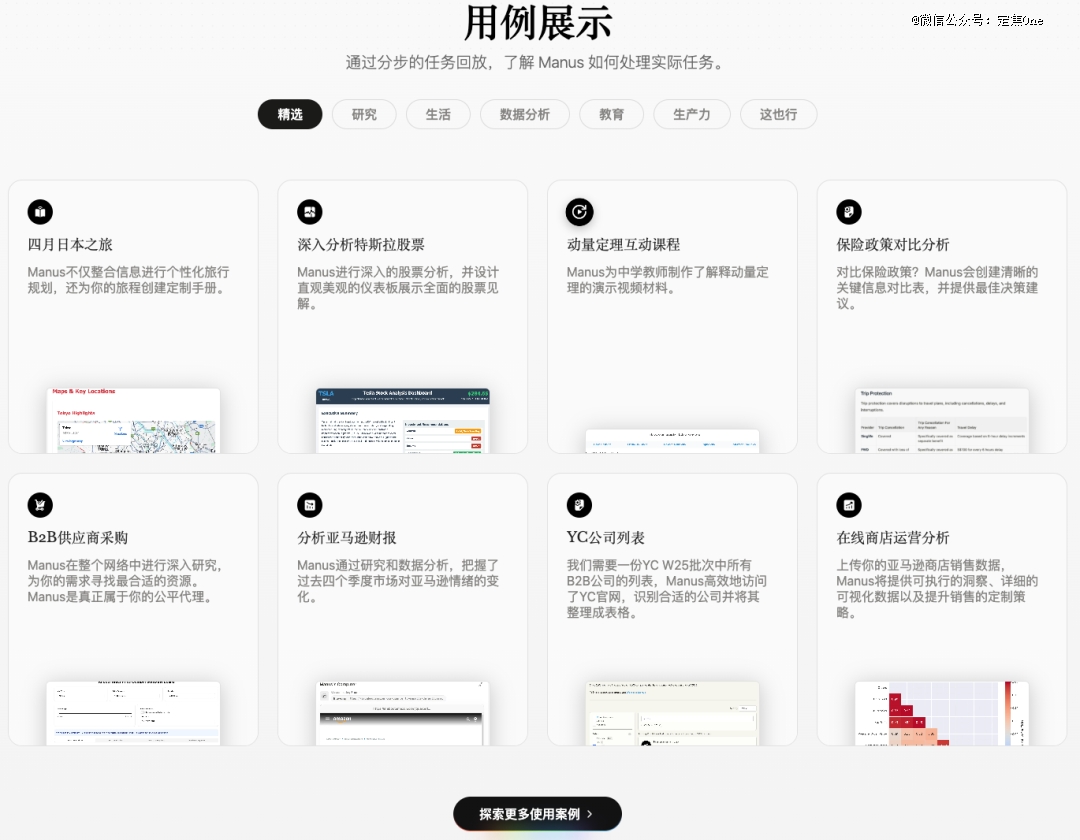Viewport: 1080px width, 840px height.
Task: Open the 生活 category tab
Action: (438, 115)
